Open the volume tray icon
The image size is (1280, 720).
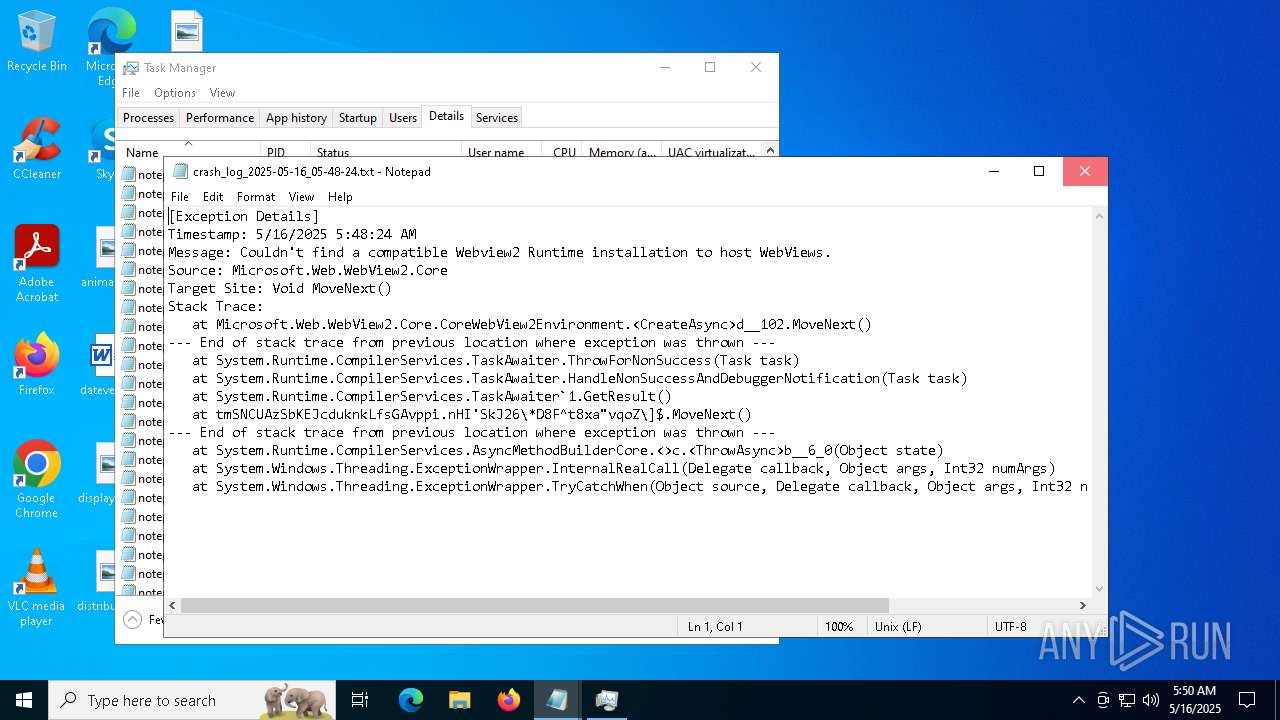(1151, 700)
